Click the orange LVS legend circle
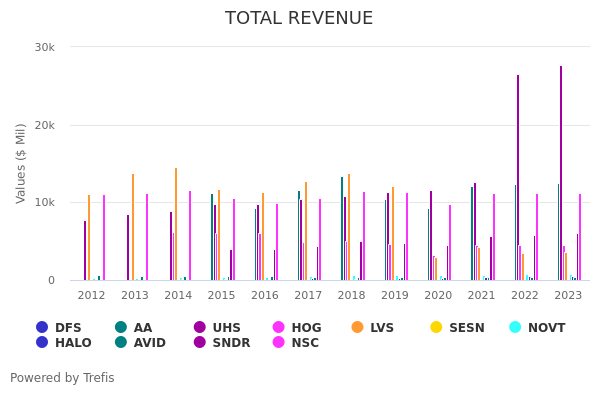 pyautogui.click(x=358, y=328)
